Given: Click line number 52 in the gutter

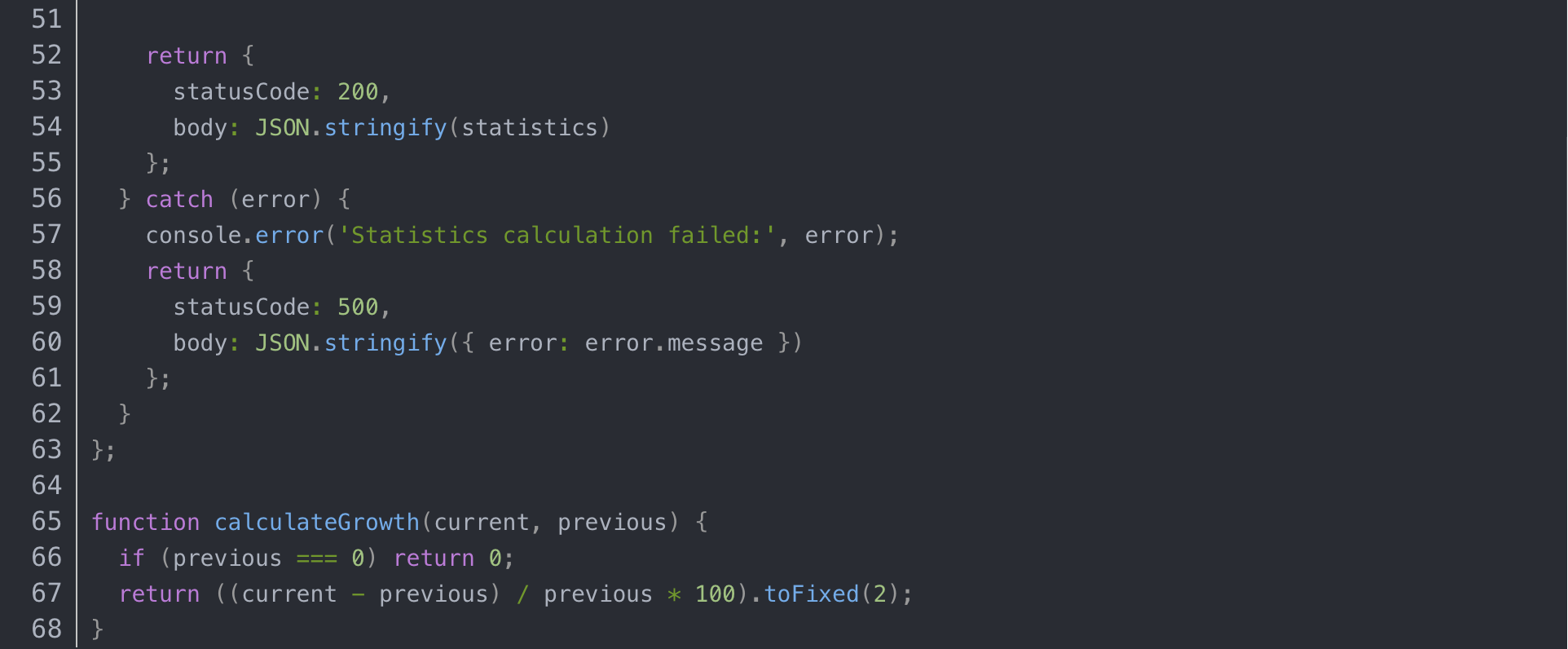Looking at the screenshot, I should point(46,55).
